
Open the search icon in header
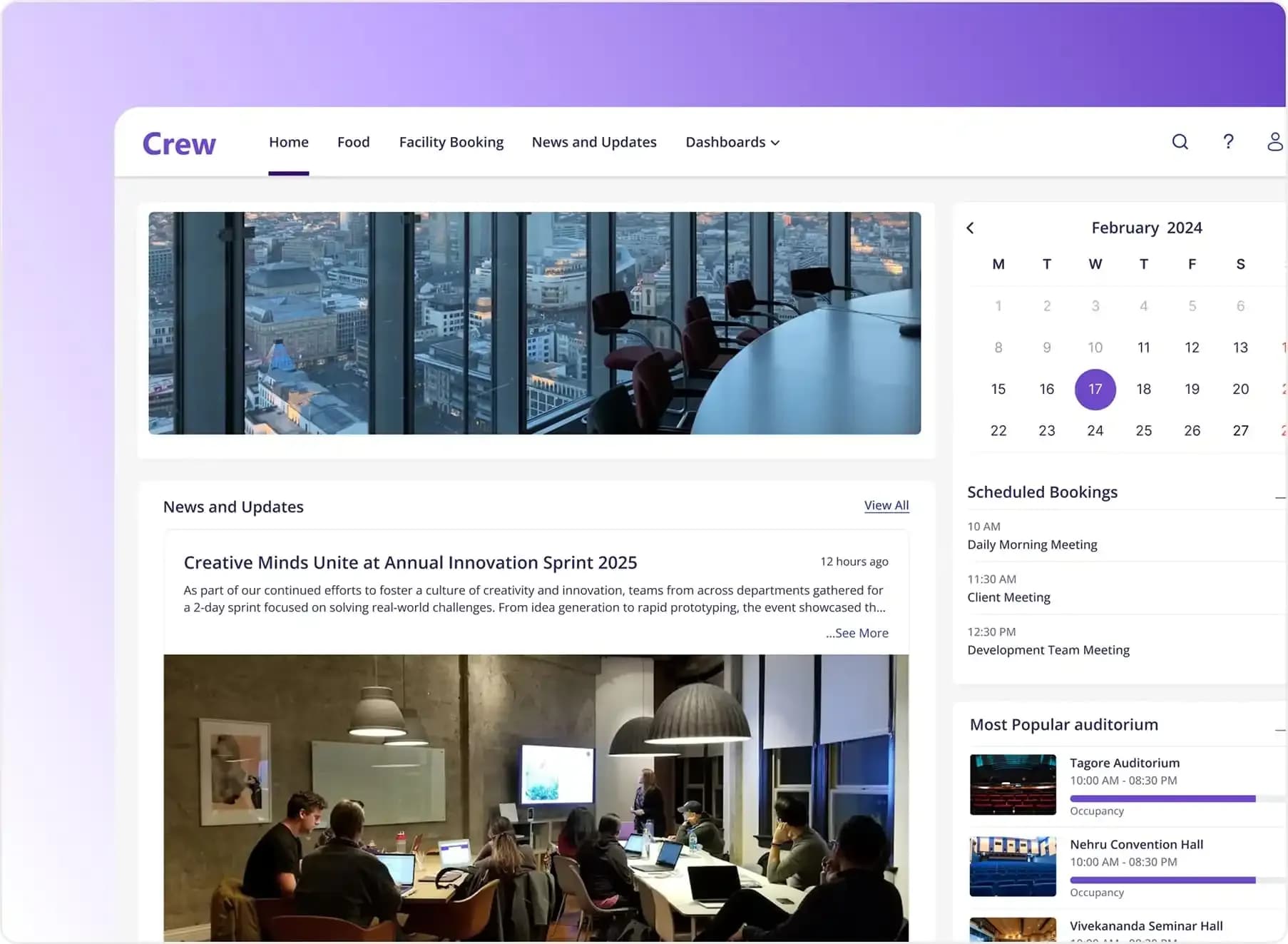[x=1180, y=142]
